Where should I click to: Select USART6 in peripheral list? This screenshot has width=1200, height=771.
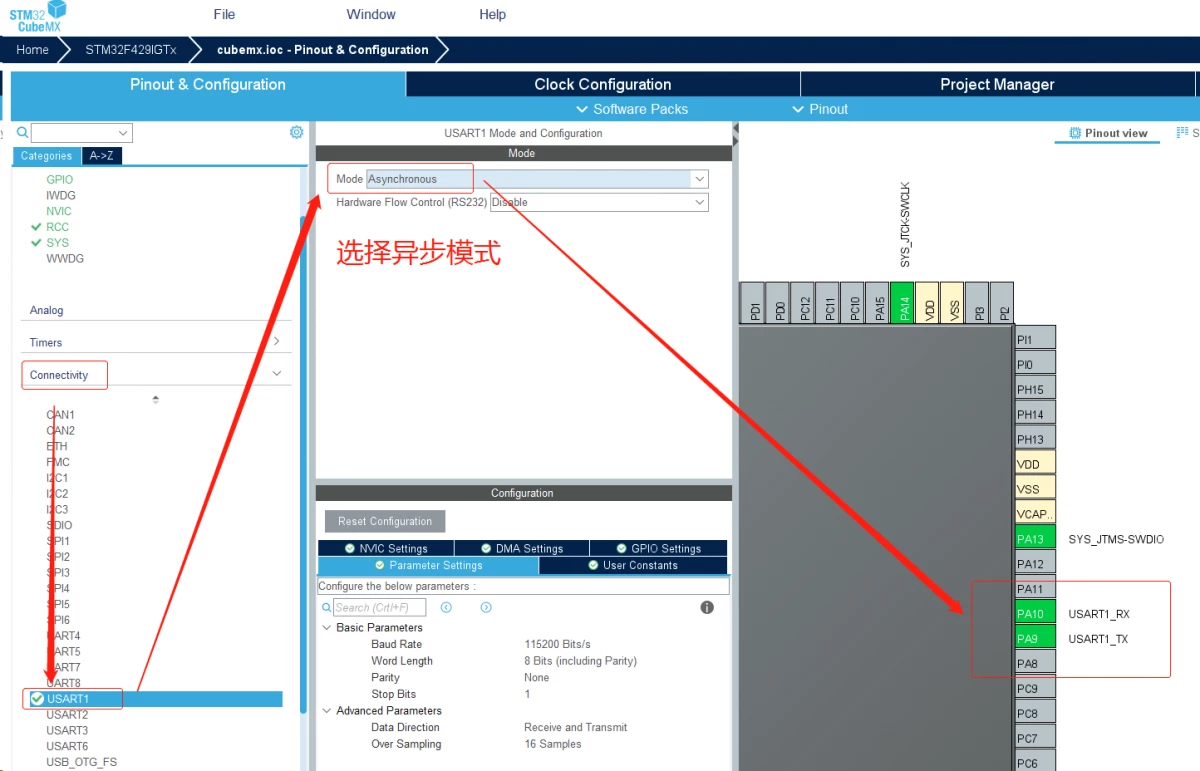tap(67, 747)
